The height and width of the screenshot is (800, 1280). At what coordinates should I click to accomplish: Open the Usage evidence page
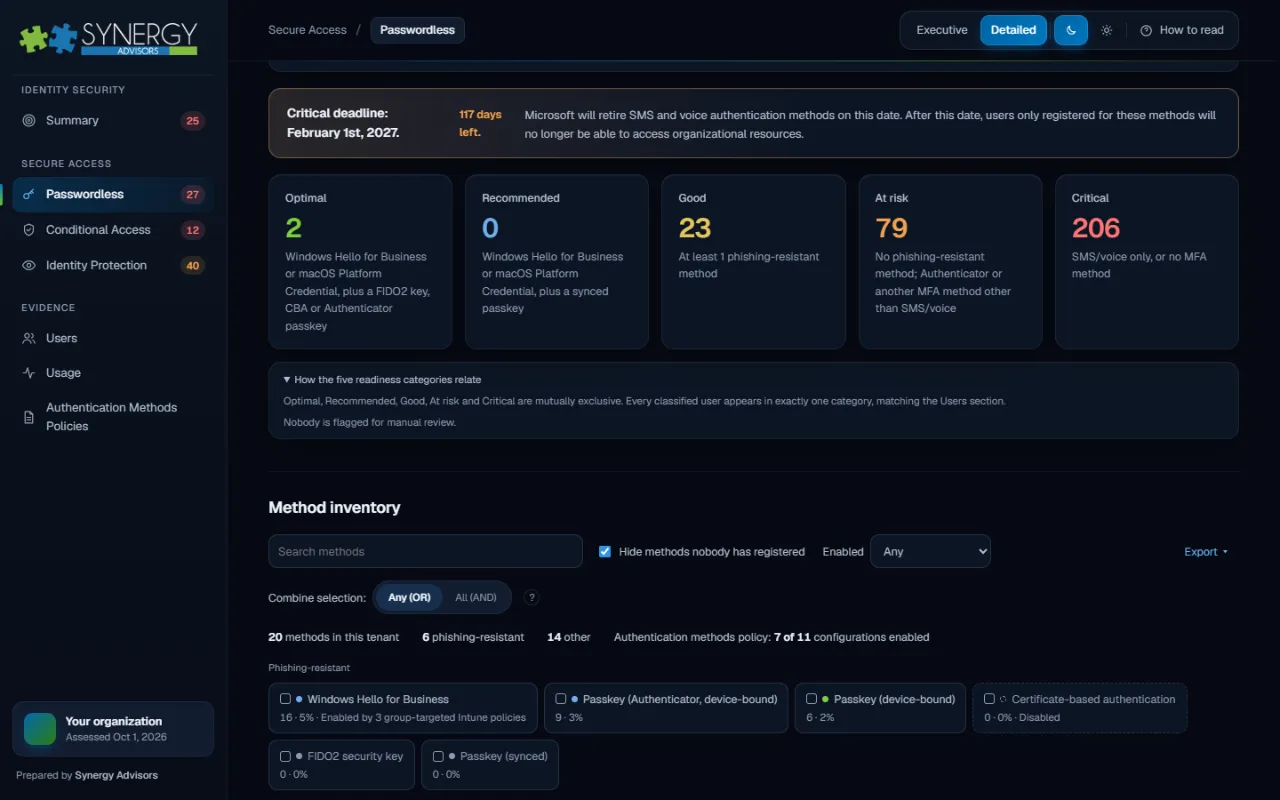113,373
